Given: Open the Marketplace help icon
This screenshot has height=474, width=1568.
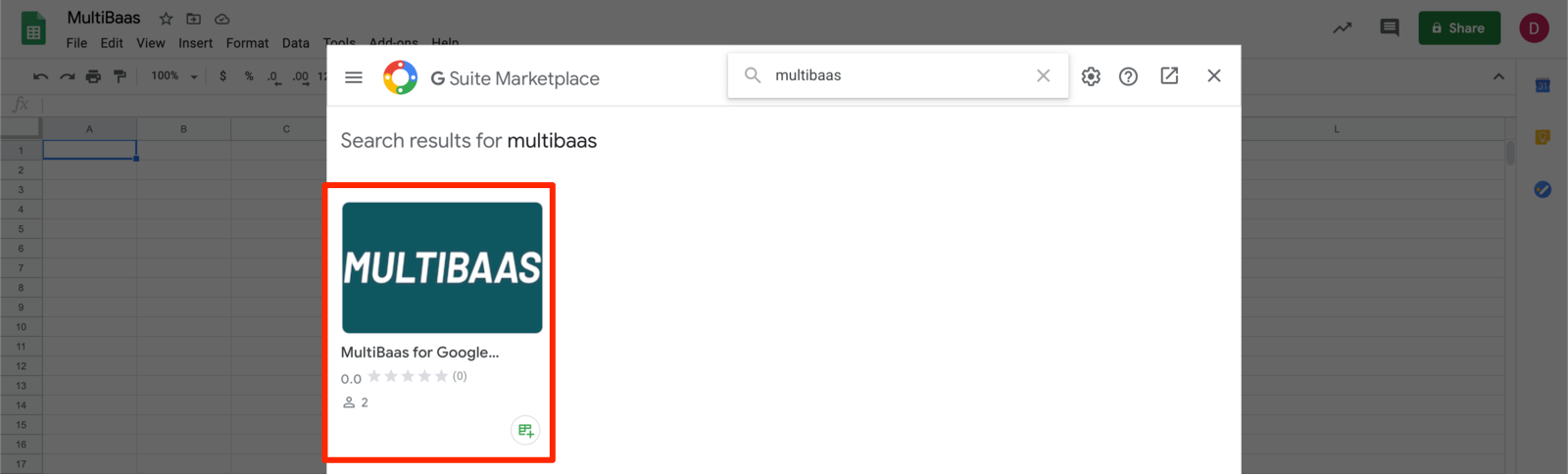Looking at the screenshot, I should coord(1128,76).
